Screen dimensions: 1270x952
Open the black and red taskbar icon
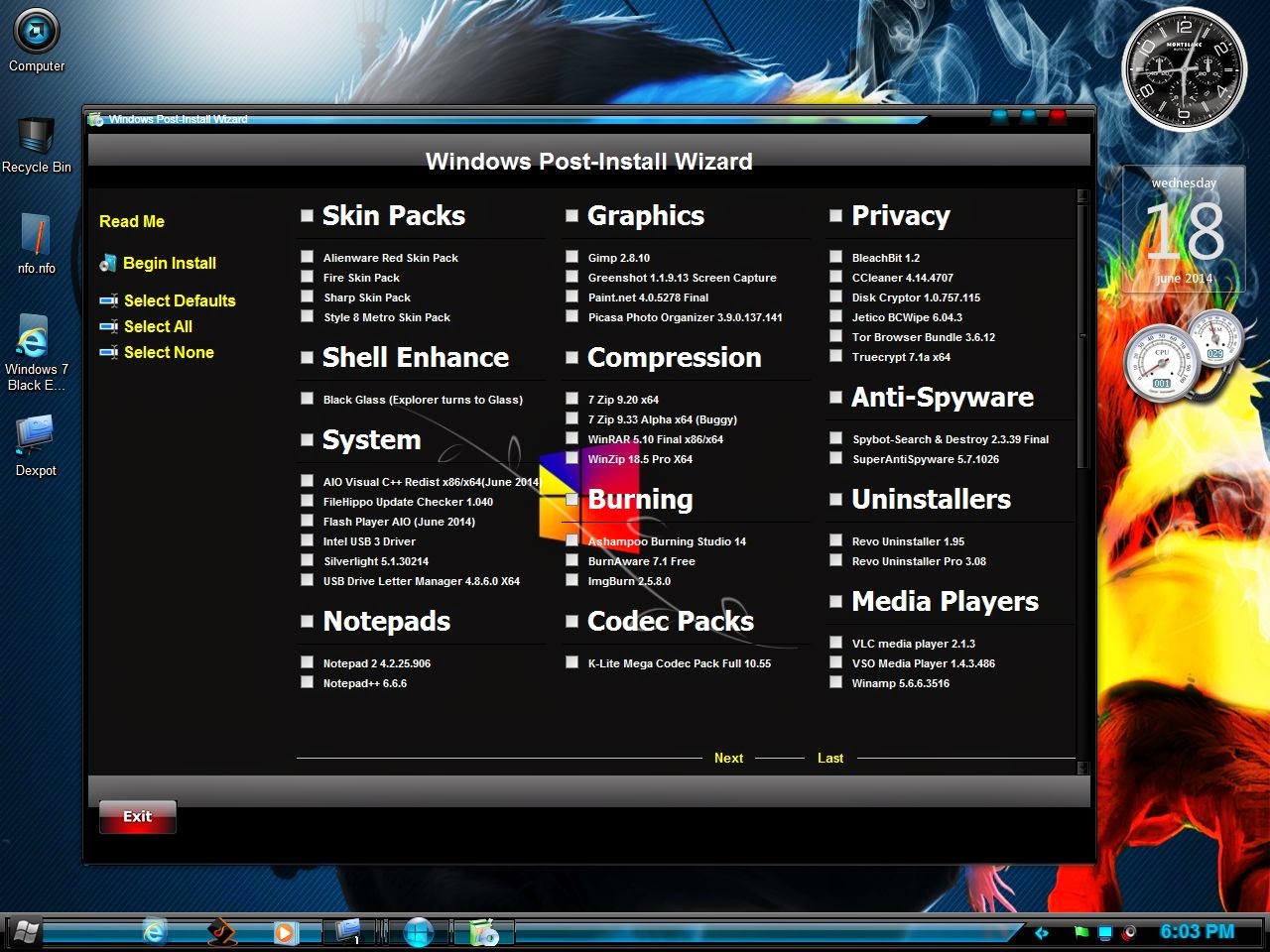(221, 932)
